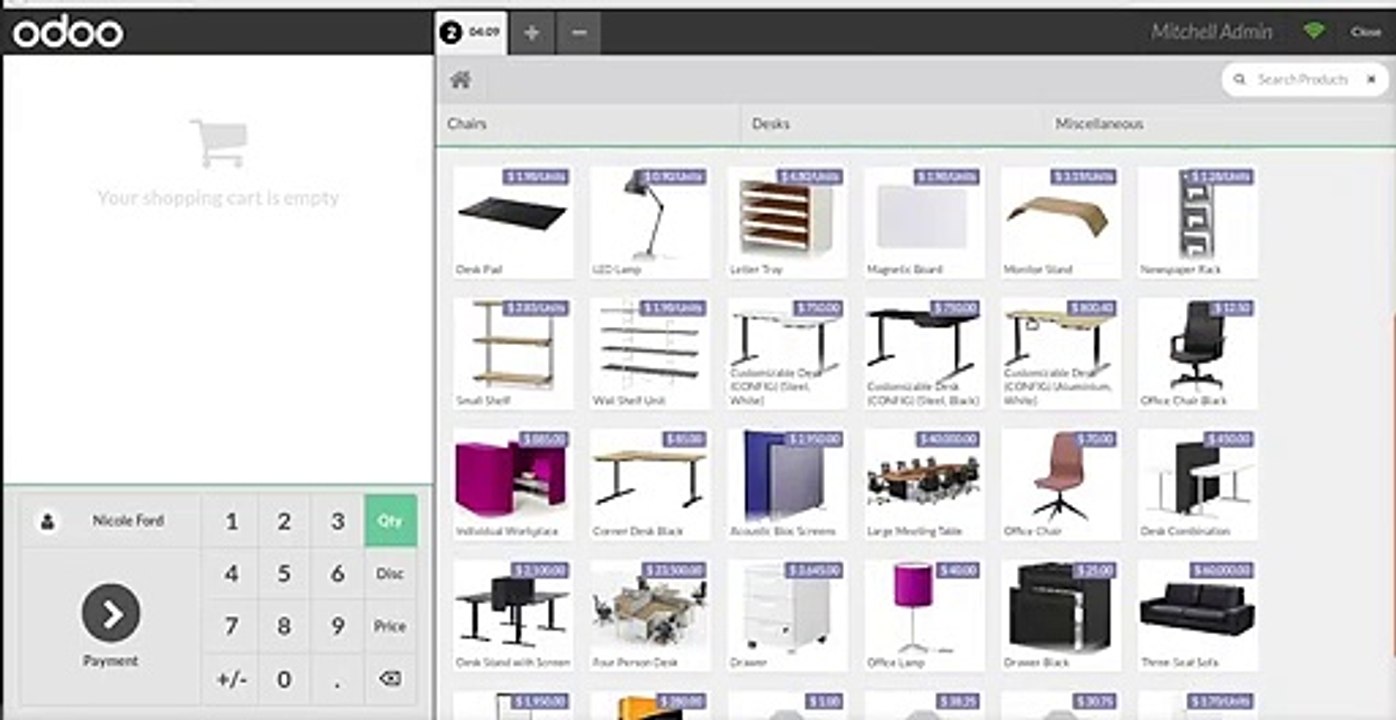Add Desk Pad to the cart

[x=513, y=222]
